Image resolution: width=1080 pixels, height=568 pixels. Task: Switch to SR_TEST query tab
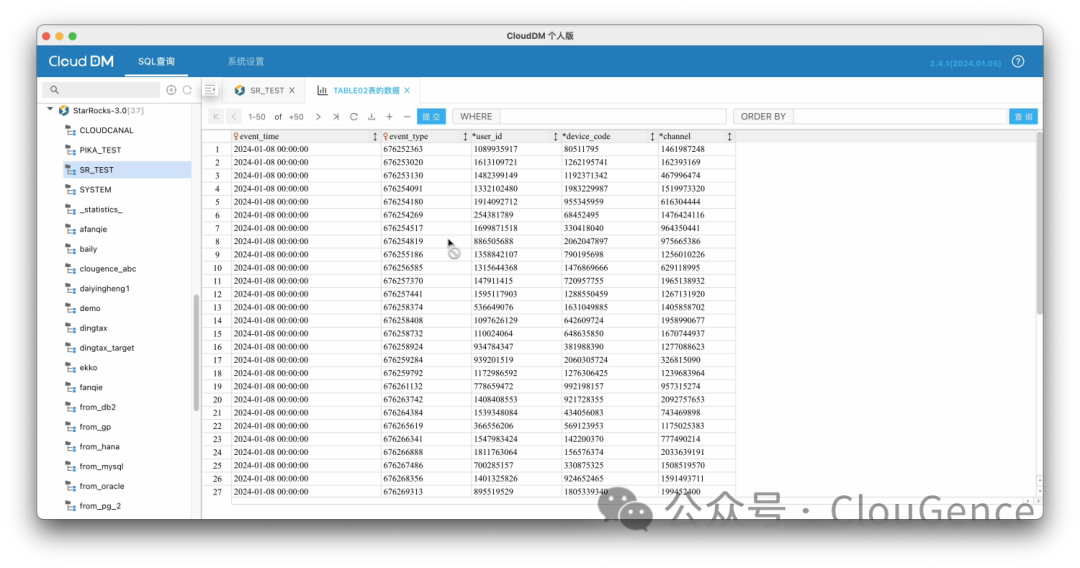[267, 90]
